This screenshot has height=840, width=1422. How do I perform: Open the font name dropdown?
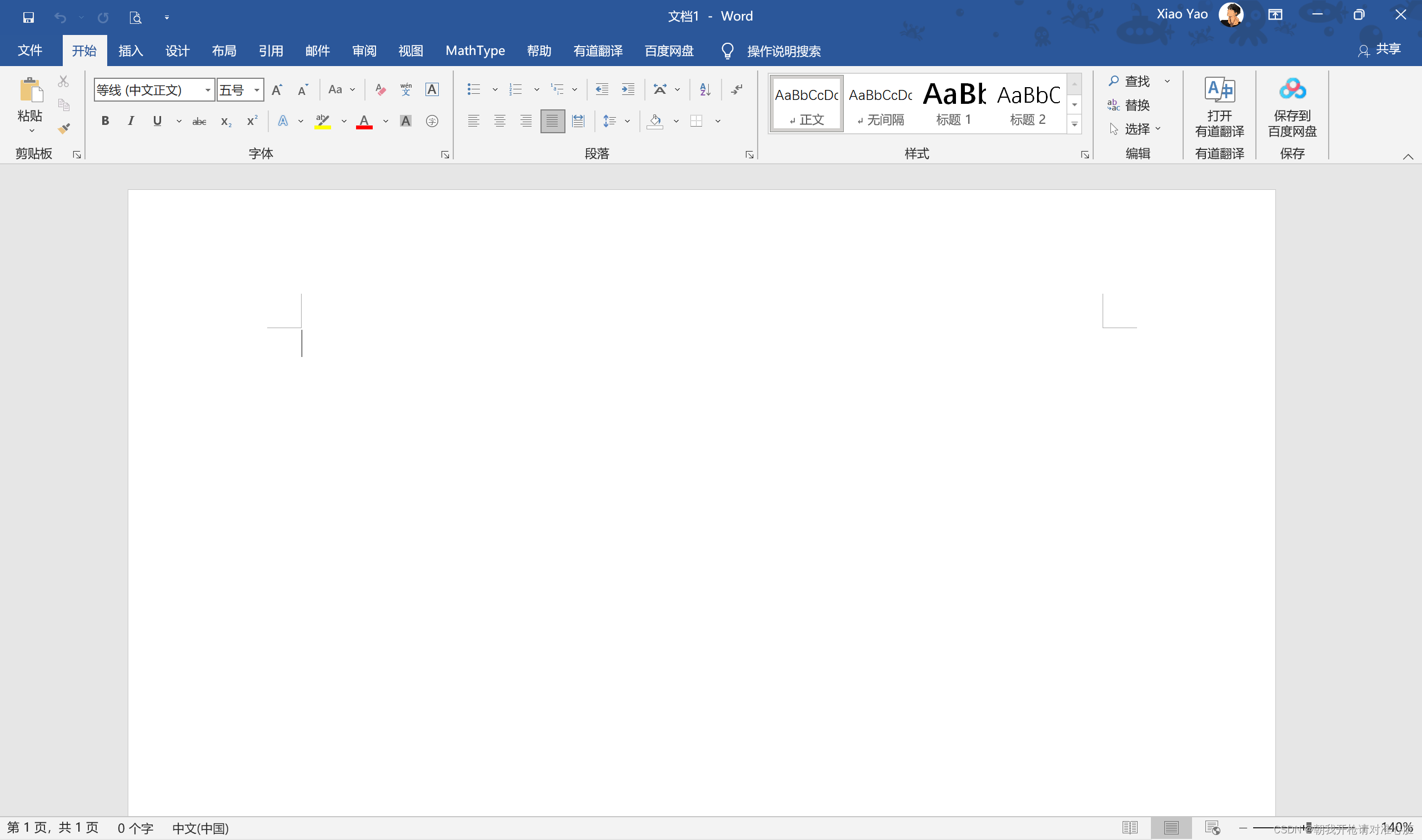[x=208, y=90]
